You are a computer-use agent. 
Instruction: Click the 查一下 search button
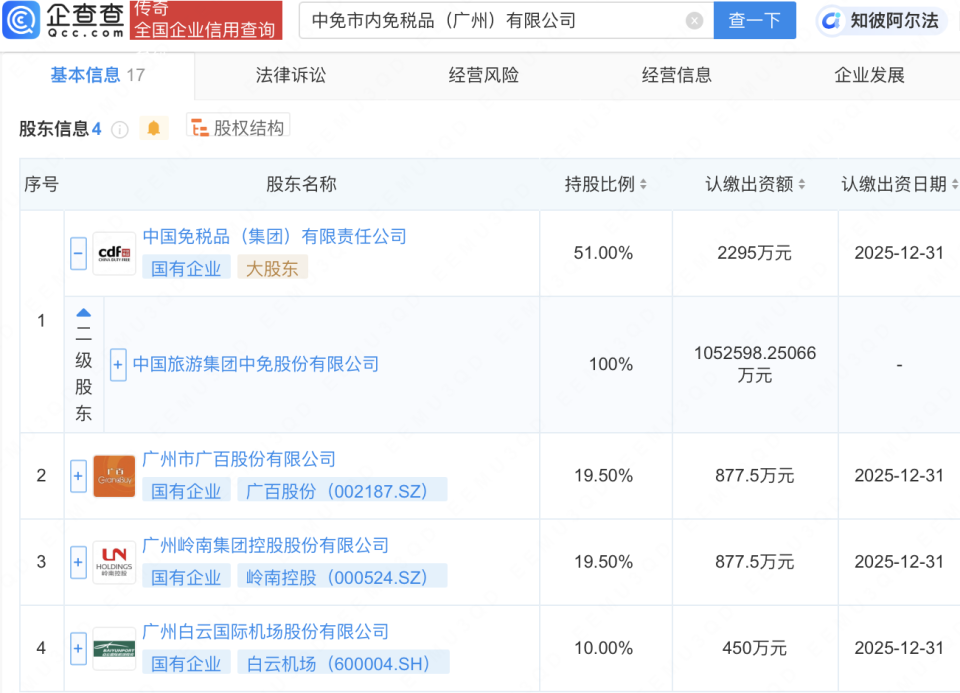pos(755,20)
